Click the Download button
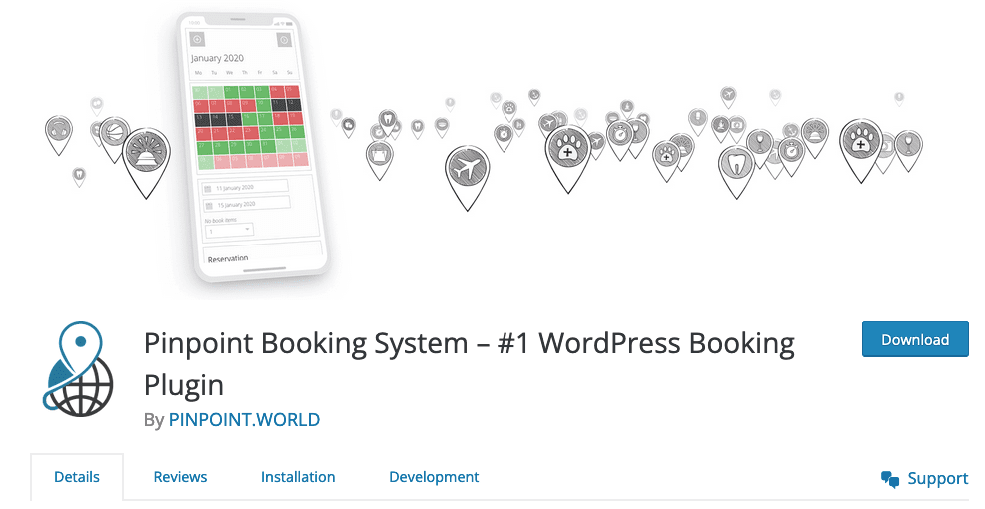Viewport: 985px width, 509px height. 915,339
